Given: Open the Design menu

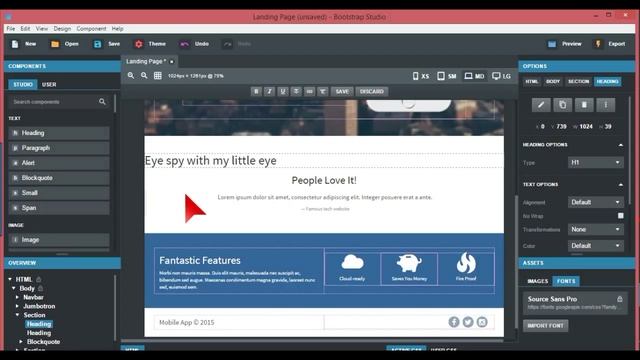Looking at the screenshot, I should pyautogui.click(x=62, y=29).
